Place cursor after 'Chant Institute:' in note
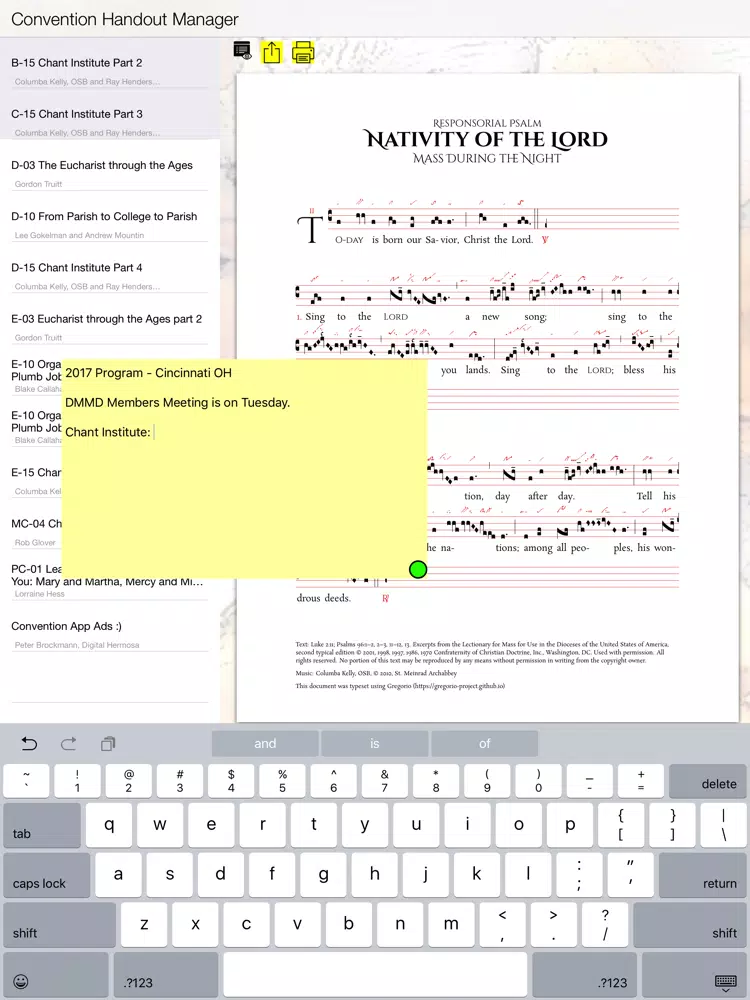 (x=154, y=432)
